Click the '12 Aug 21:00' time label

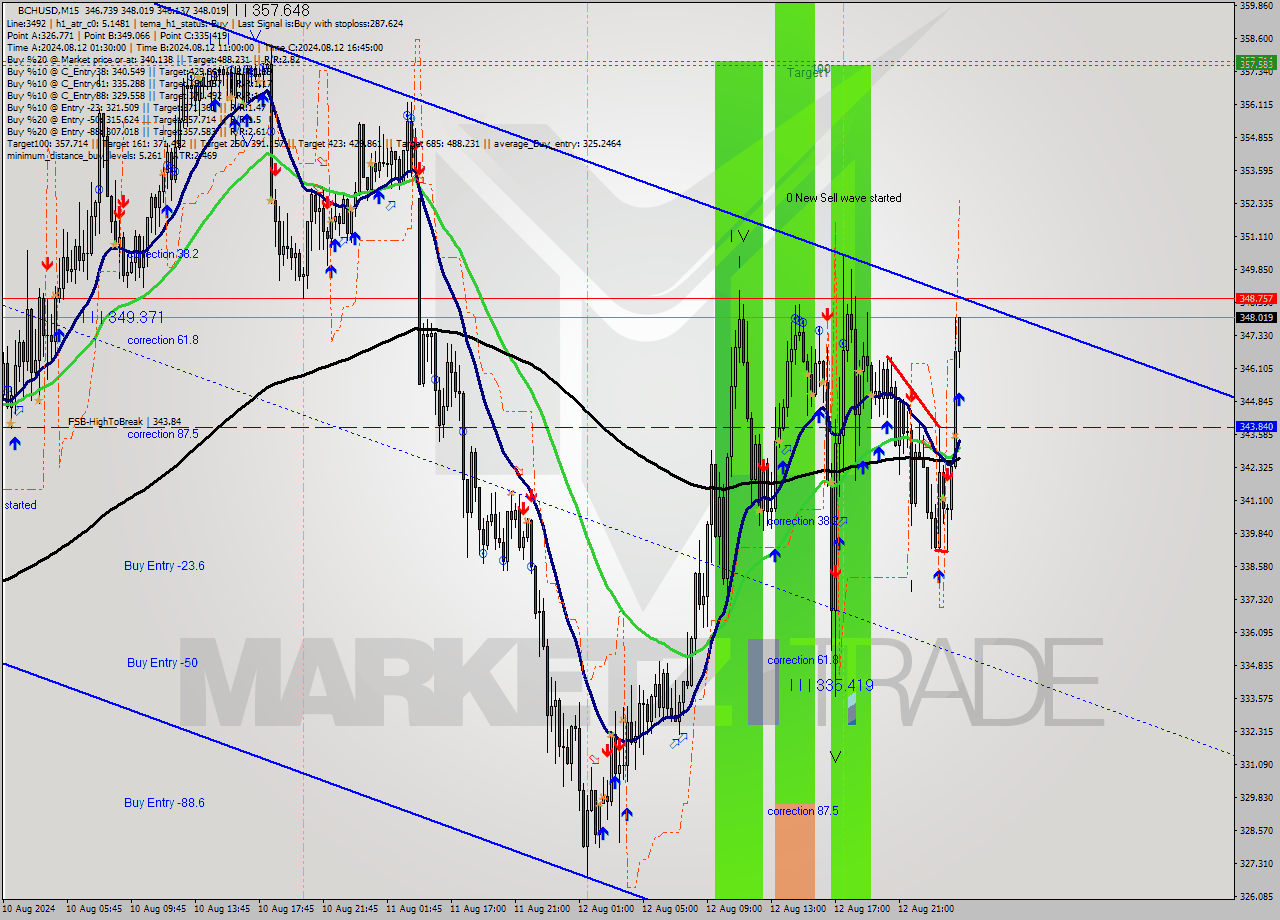pyautogui.click(x=927, y=909)
